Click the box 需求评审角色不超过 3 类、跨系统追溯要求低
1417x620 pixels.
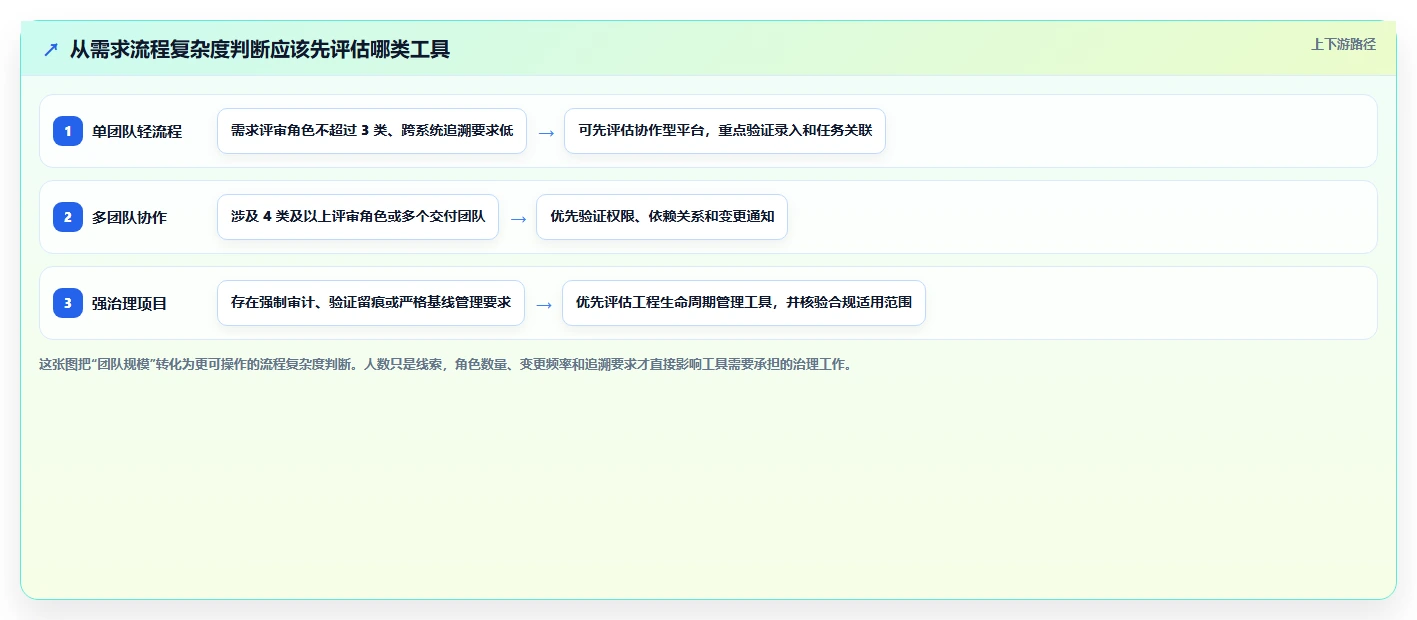(372, 131)
